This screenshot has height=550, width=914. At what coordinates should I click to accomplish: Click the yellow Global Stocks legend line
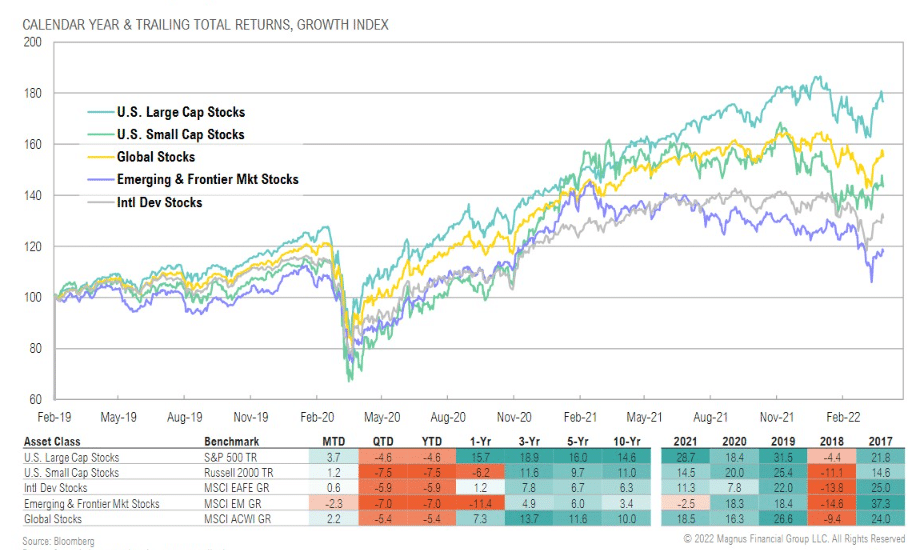[101, 157]
